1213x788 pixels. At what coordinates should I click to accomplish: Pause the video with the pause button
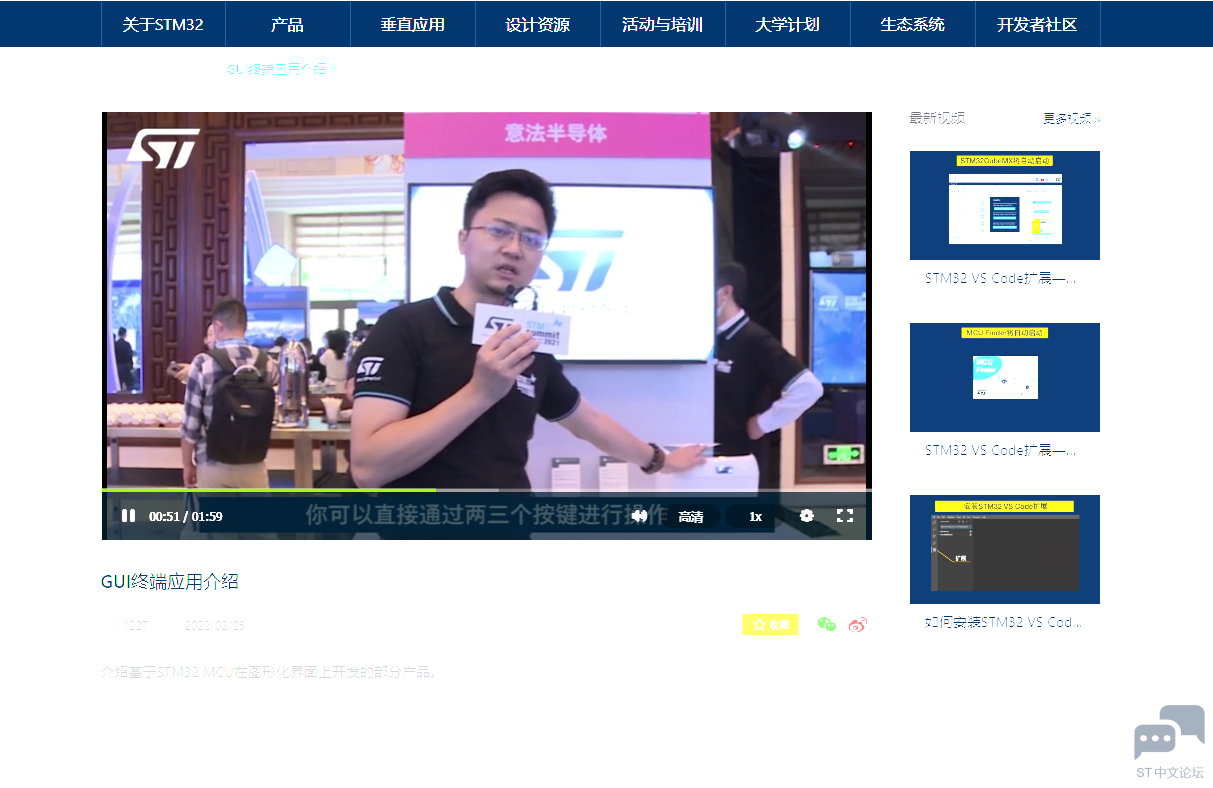pos(128,516)
